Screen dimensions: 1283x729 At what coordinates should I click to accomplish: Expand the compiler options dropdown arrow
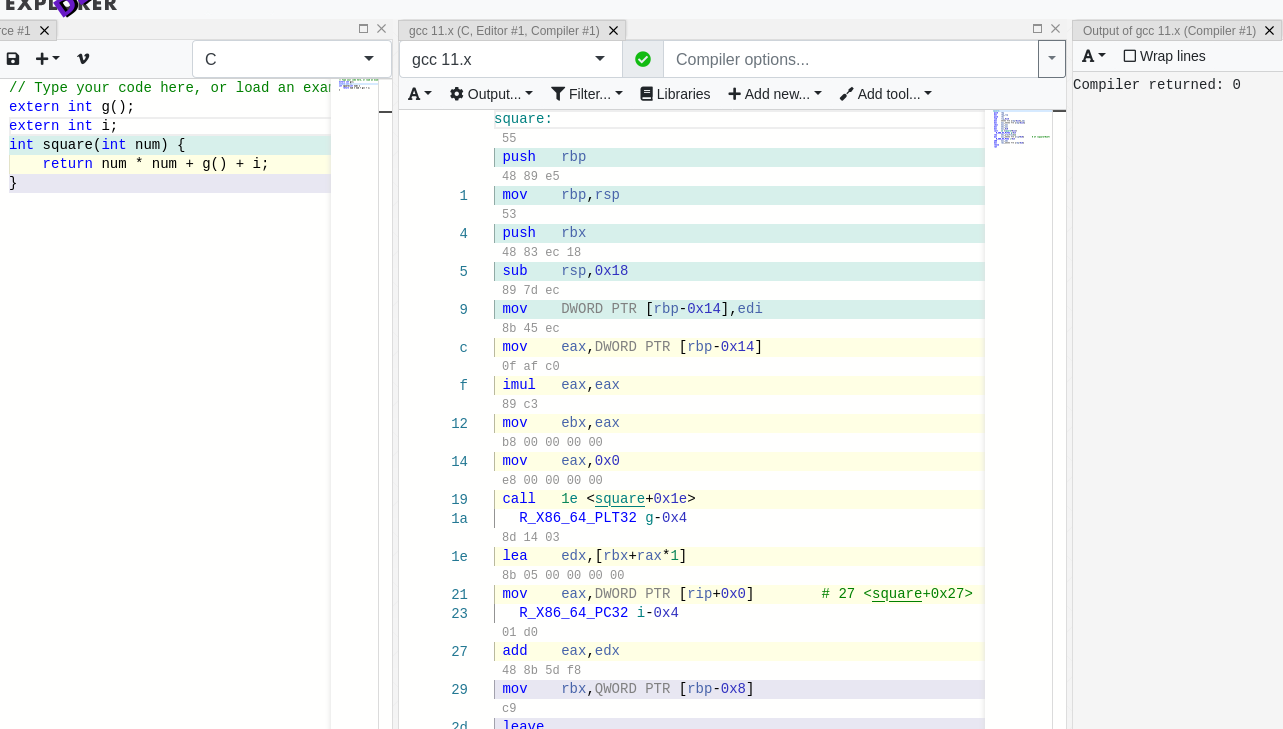click(x=1052, y=59)
